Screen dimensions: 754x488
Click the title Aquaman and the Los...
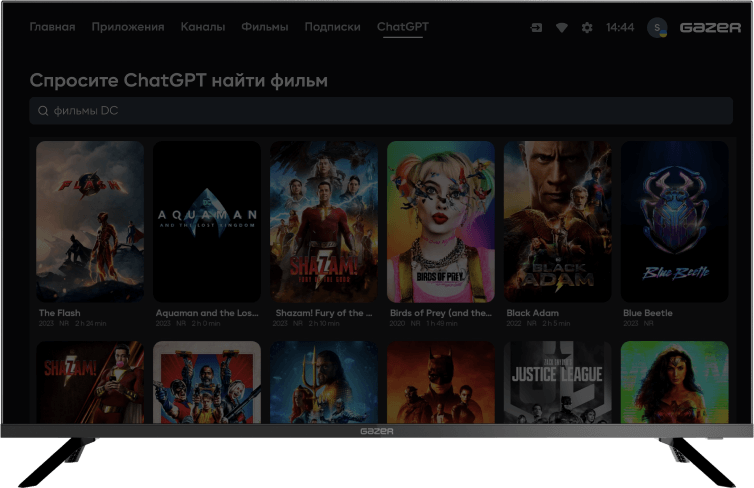pos(207,313)
